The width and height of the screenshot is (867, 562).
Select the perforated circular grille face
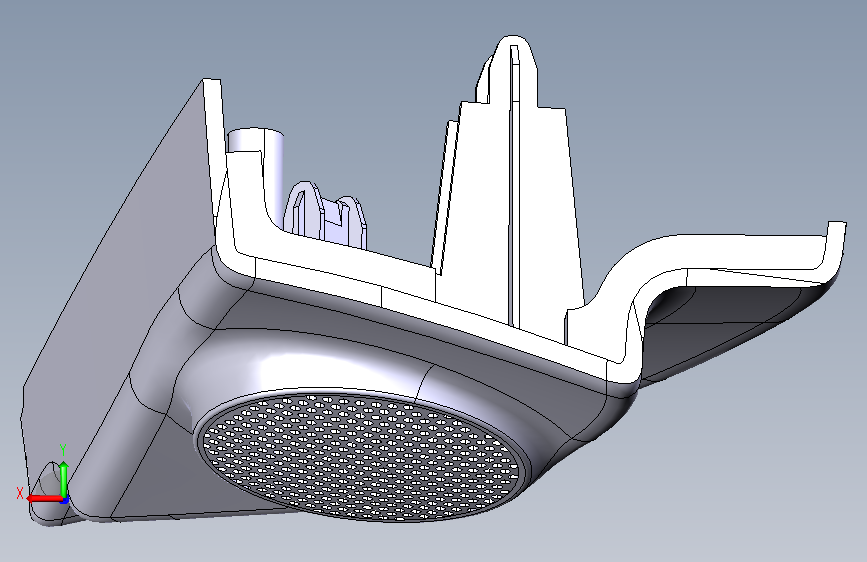pyautogui.click(x=361, y=457)
